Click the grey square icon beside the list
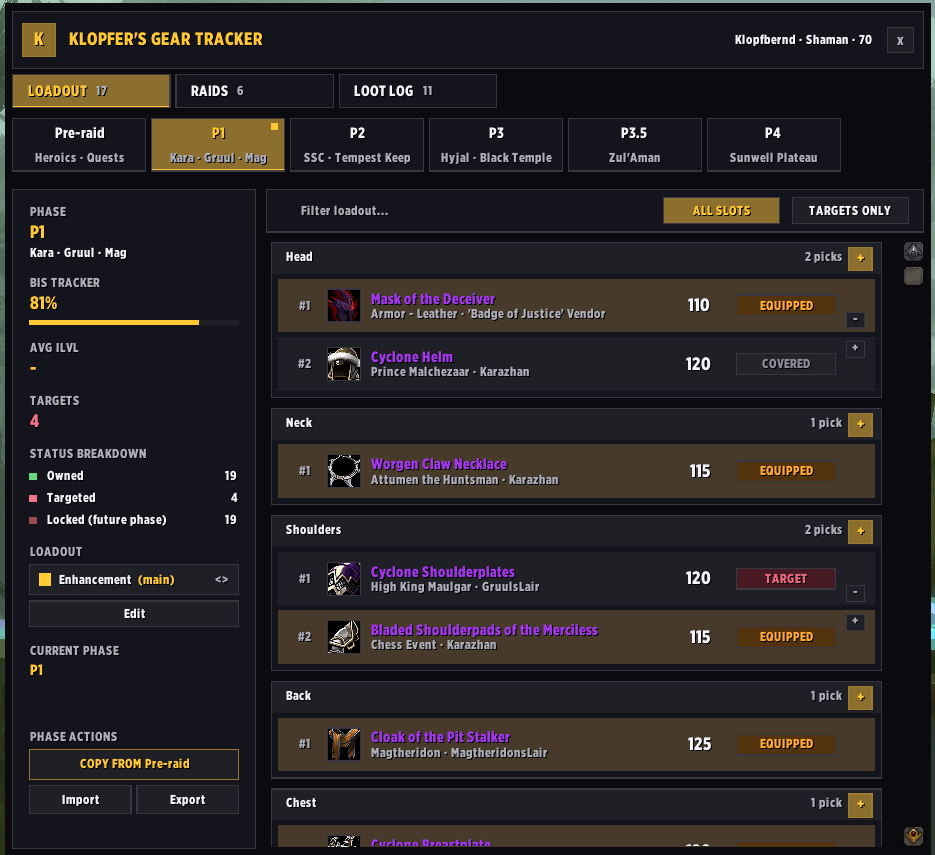This screenshot has height=855, width=935. 913,276
